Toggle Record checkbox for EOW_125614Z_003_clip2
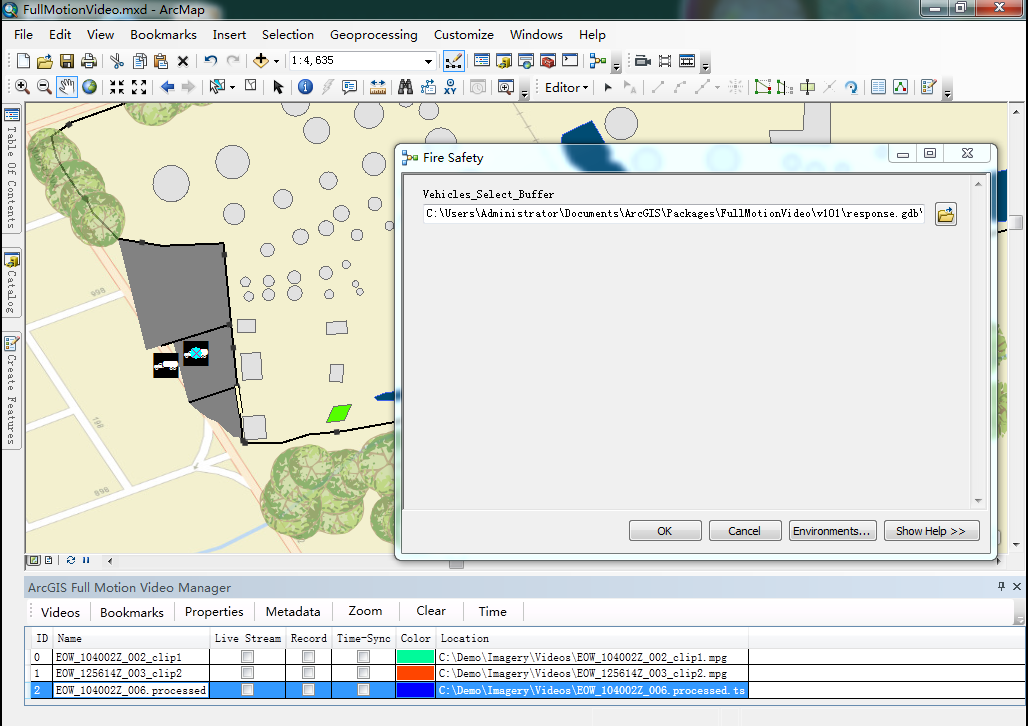1028x726 pixels. tap(308, 673)
